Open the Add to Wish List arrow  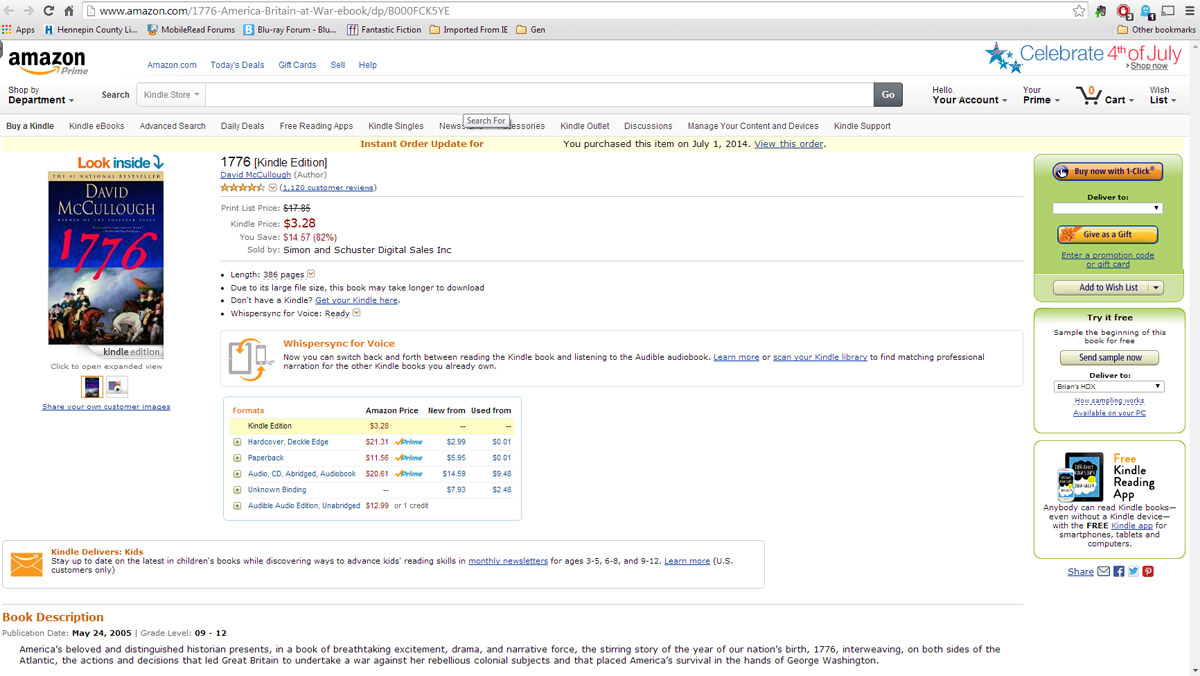pos(1156,288)
